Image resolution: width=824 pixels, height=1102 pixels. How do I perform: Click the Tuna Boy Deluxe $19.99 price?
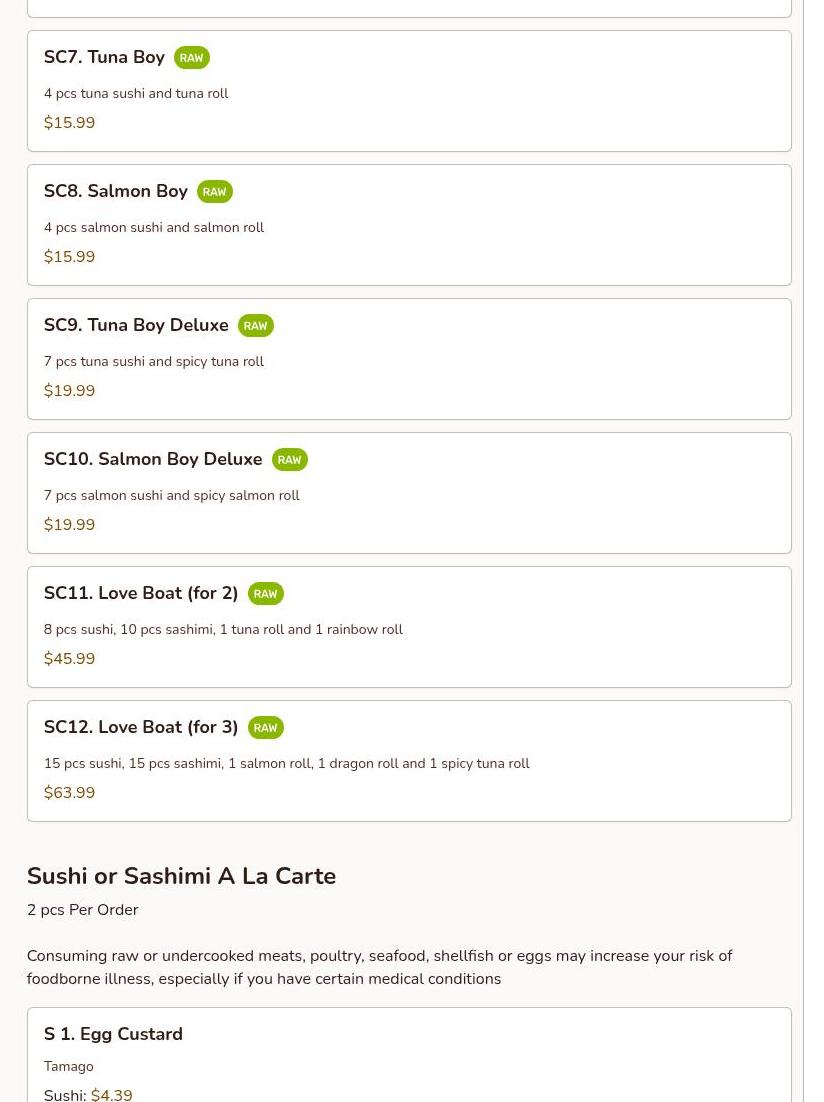[x=69, y=391]
